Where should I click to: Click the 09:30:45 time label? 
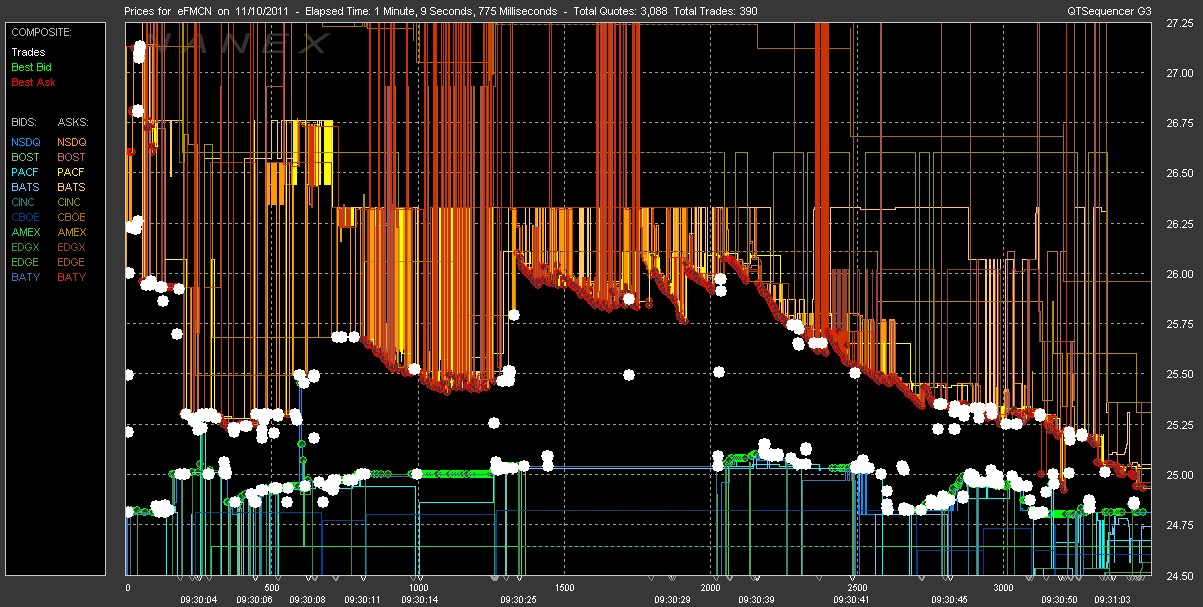pos(949,599)
